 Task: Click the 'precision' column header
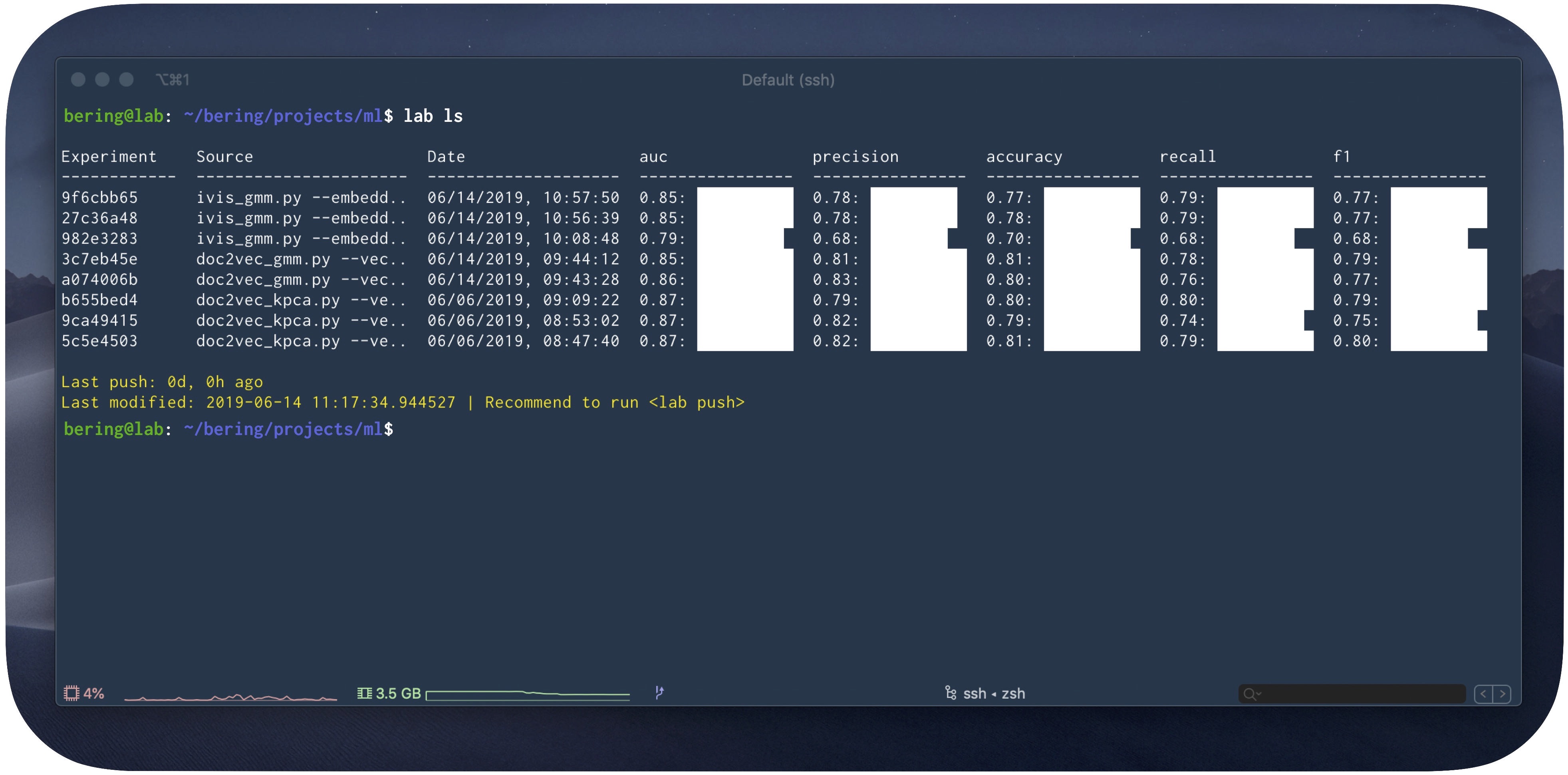[x=855, y=157]
